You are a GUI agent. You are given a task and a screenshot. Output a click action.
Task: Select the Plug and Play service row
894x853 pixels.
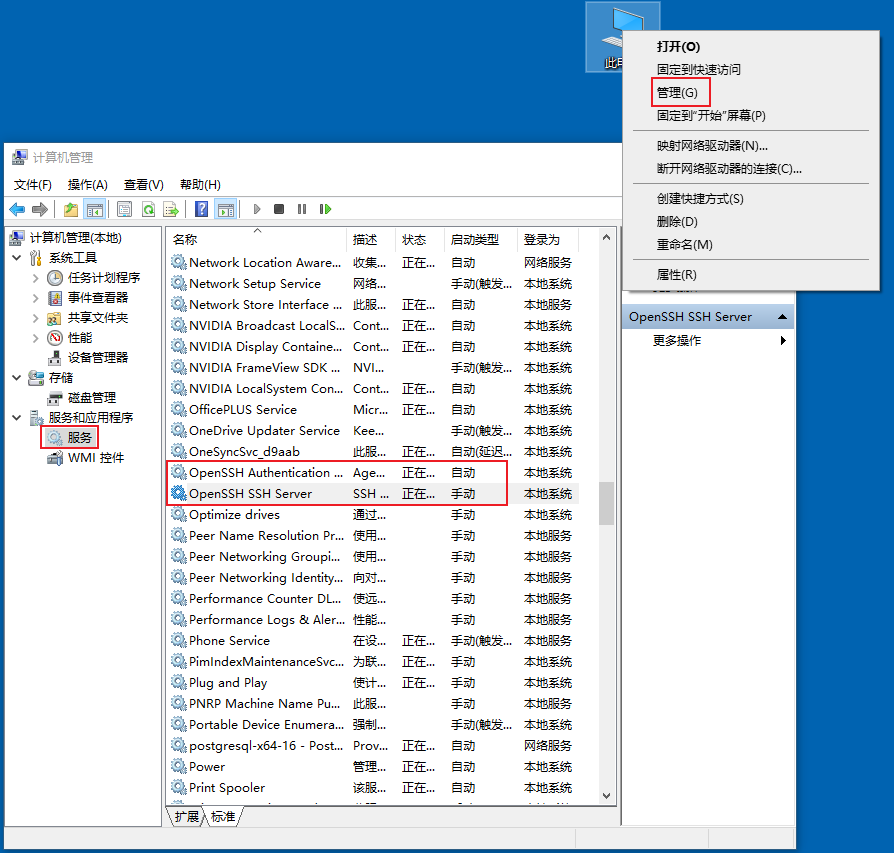click(373, 683)
